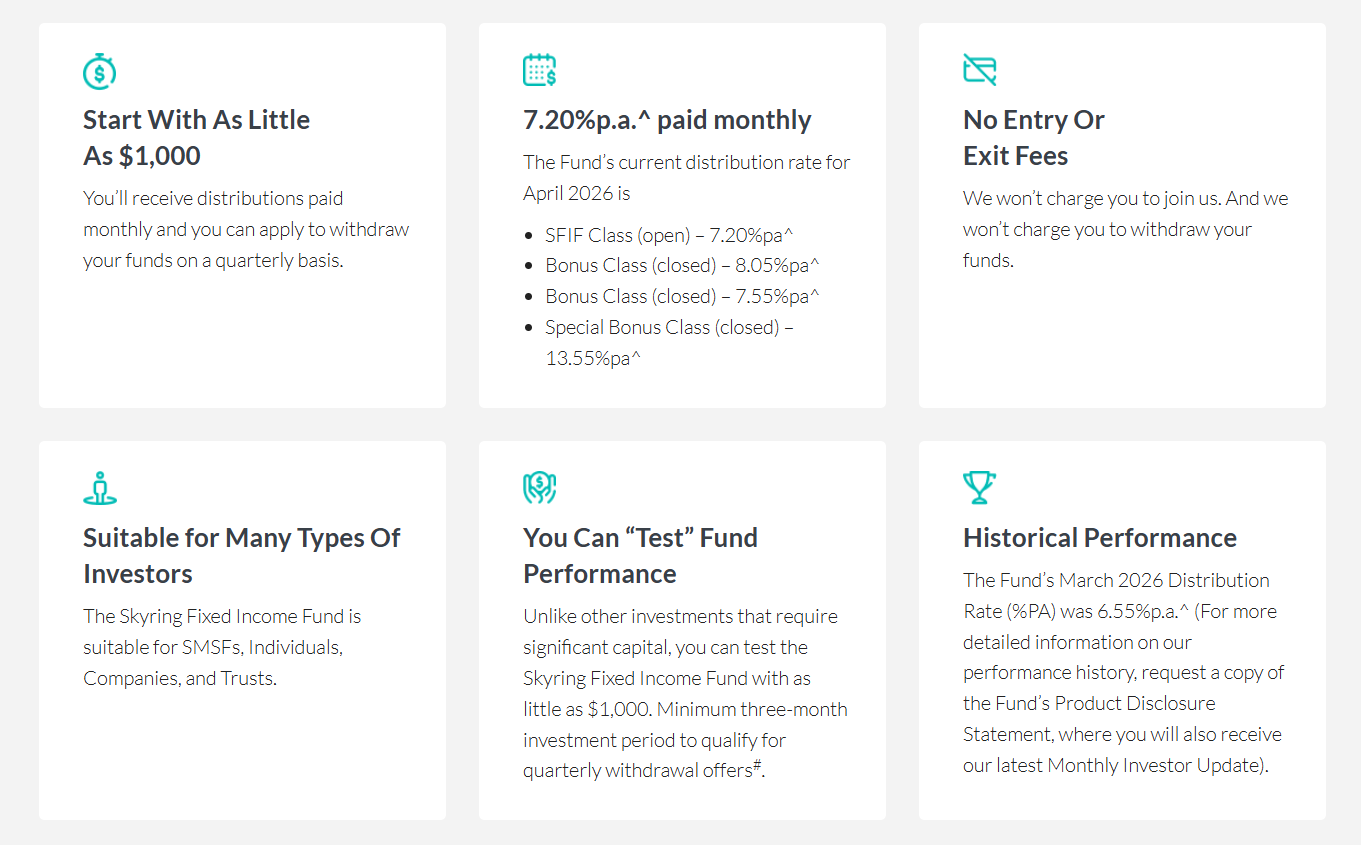Image resolution: width=1361 pixels, height=845 pixels.
Task: Click the paragraph about not charging to join
Action: (x=1125, y=229)
